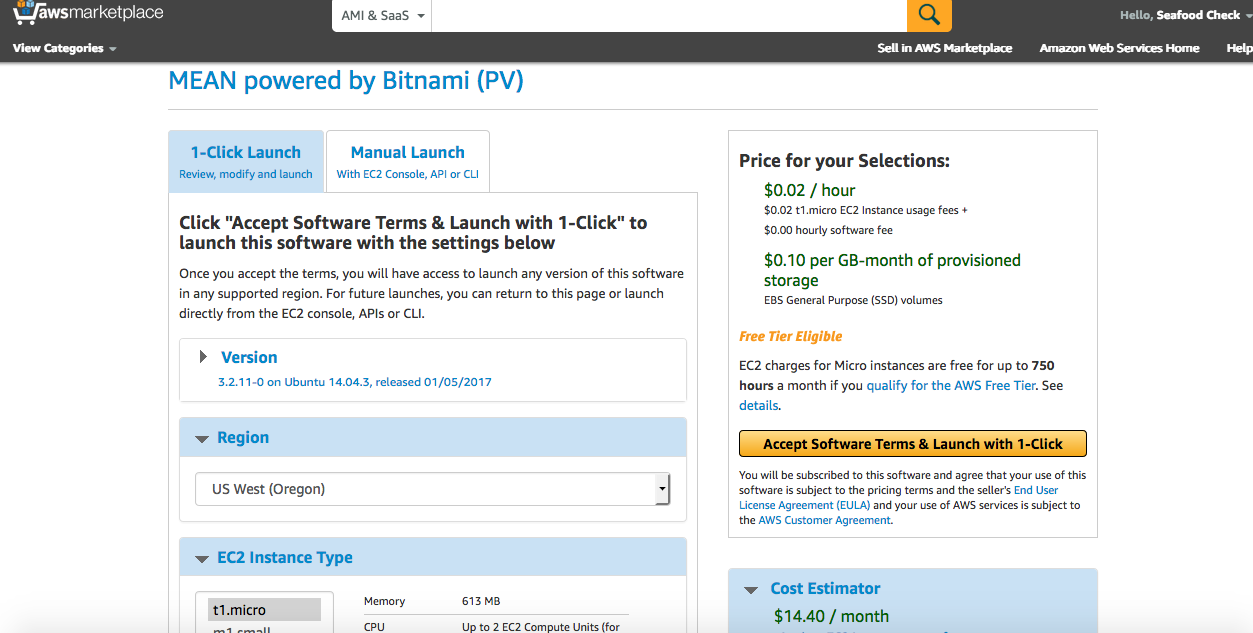
Task: Open the US West (Oregon) region dropdown
Action: [432, 489]
